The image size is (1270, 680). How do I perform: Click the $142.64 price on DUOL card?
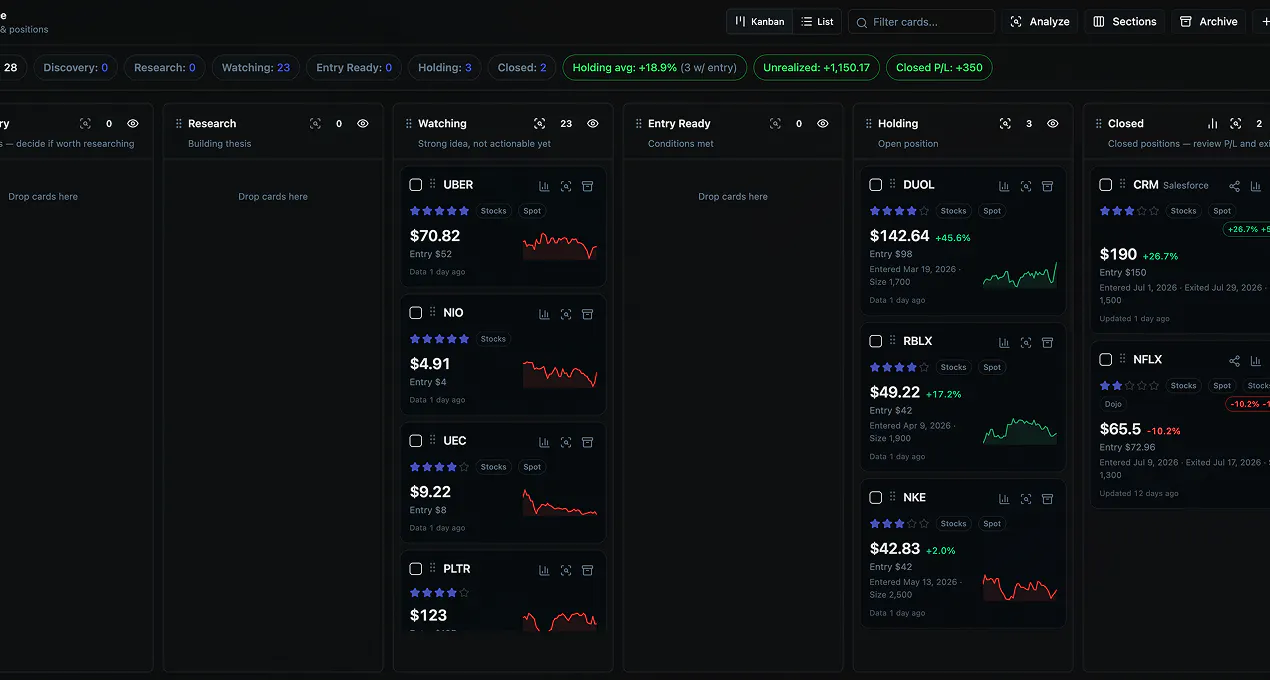900,236
